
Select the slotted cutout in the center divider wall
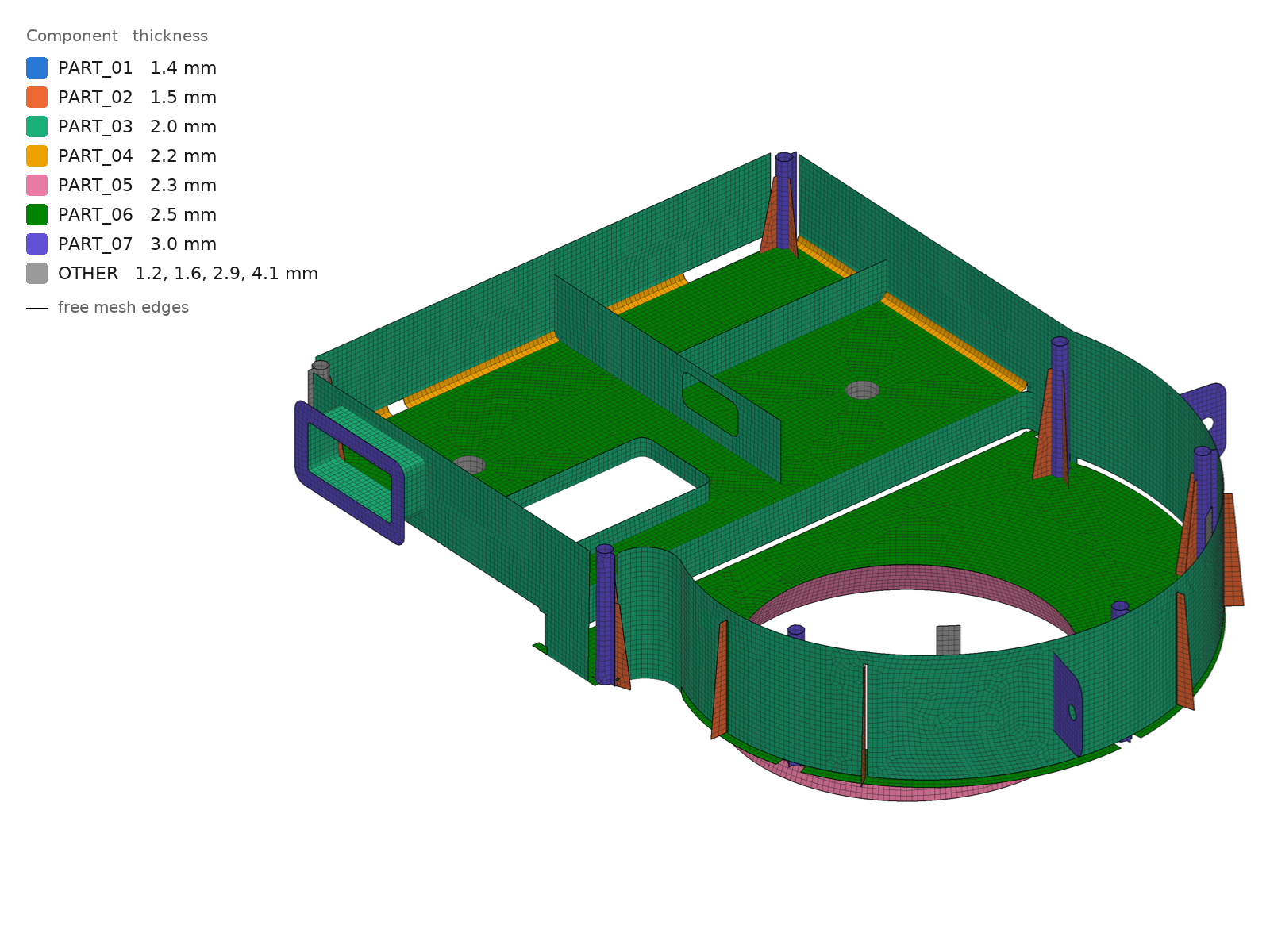coord(710,405)
